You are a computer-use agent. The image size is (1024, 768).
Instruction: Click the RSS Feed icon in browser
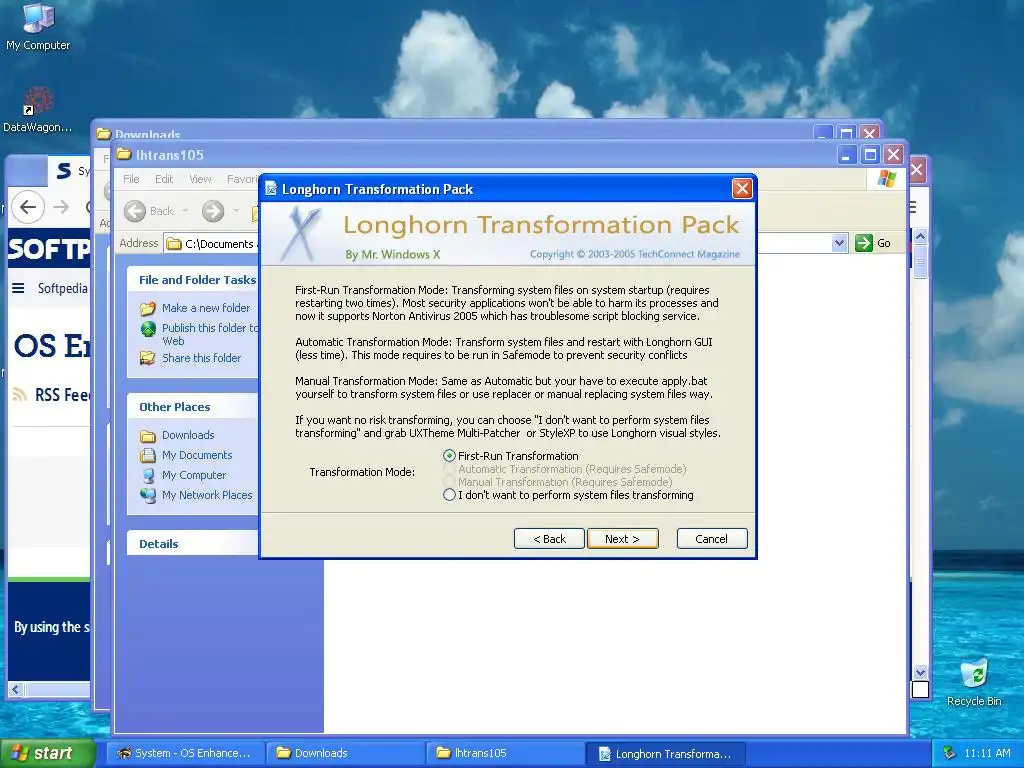pyautogui.click(x=20, y=394)
